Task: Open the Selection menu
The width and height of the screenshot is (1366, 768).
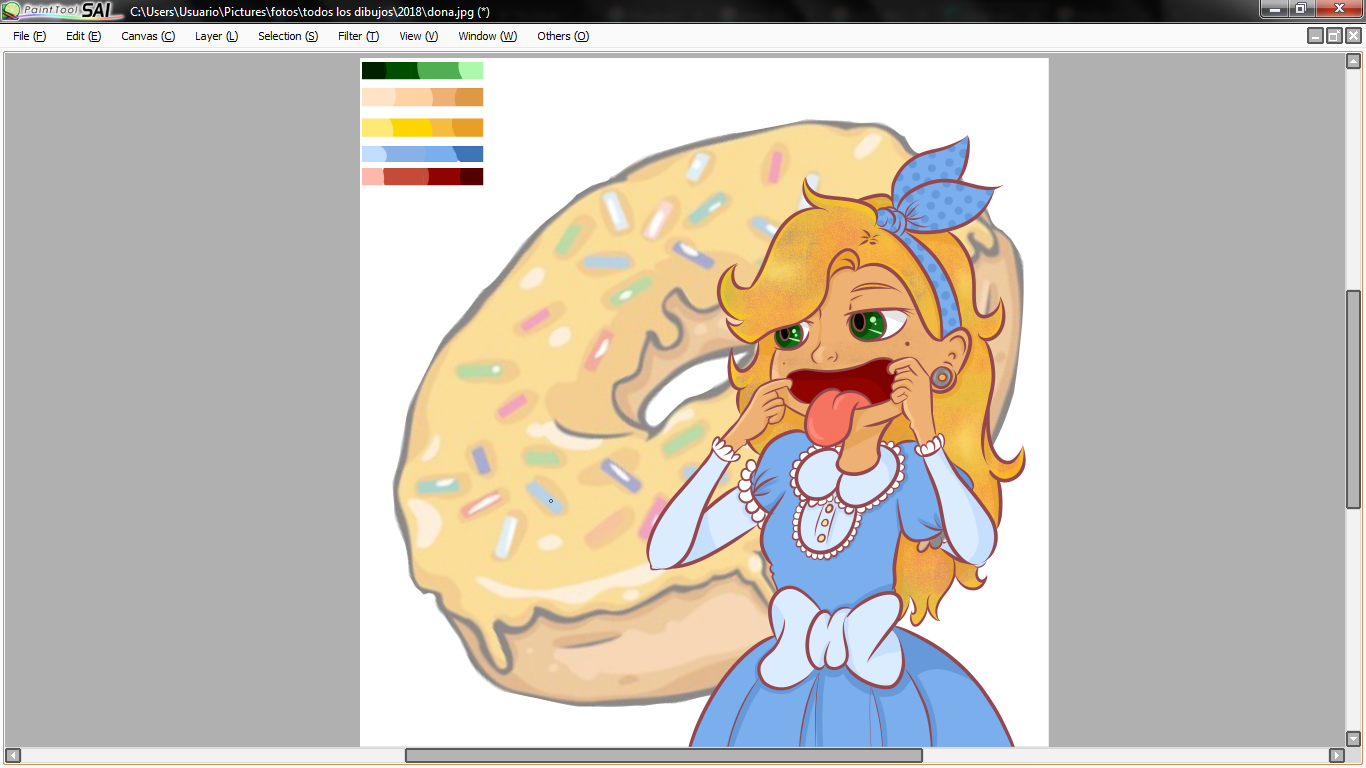Action: point(288,36)
